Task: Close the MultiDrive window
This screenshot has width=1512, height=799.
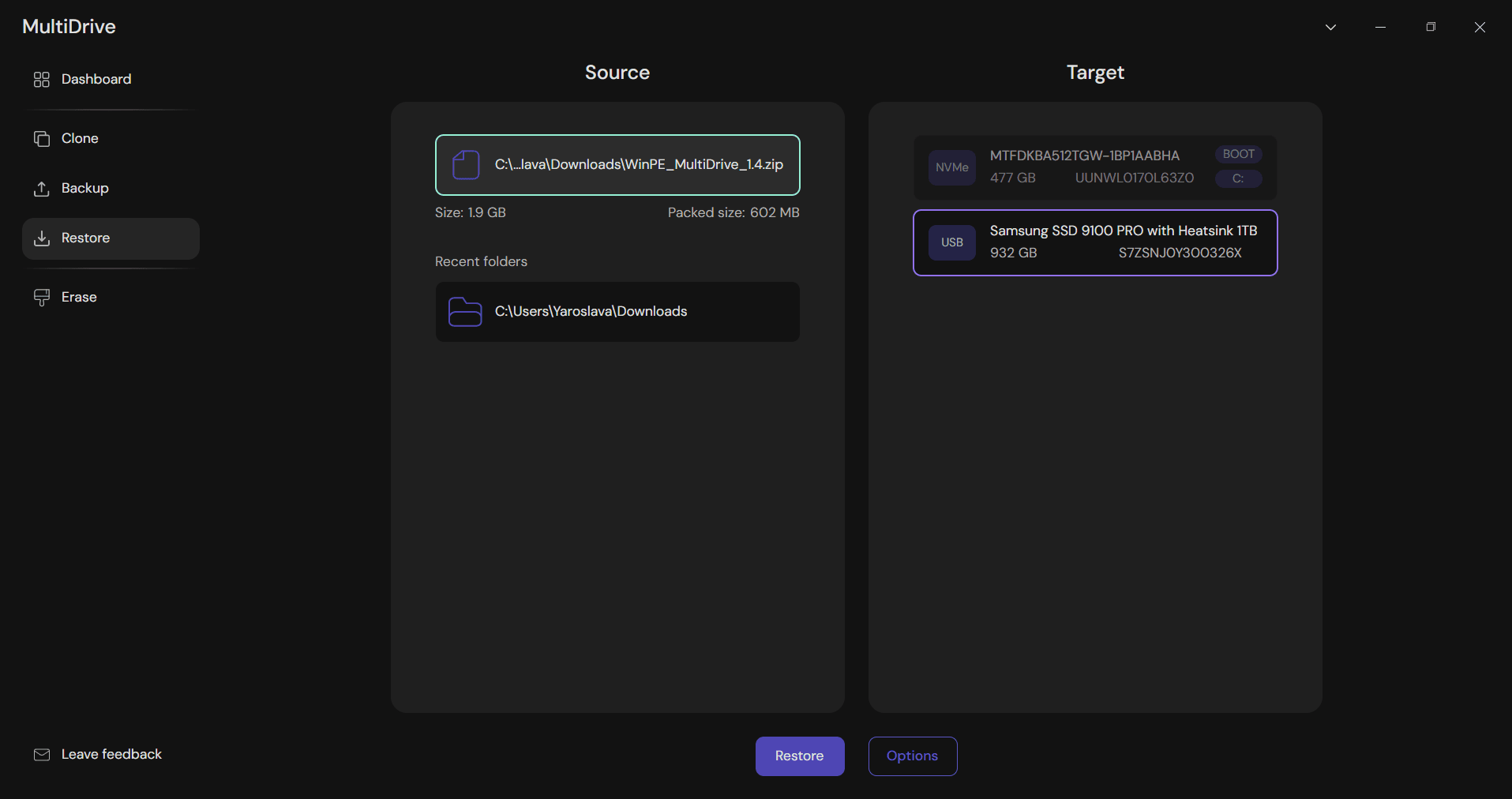Action: click(1480, 27)
